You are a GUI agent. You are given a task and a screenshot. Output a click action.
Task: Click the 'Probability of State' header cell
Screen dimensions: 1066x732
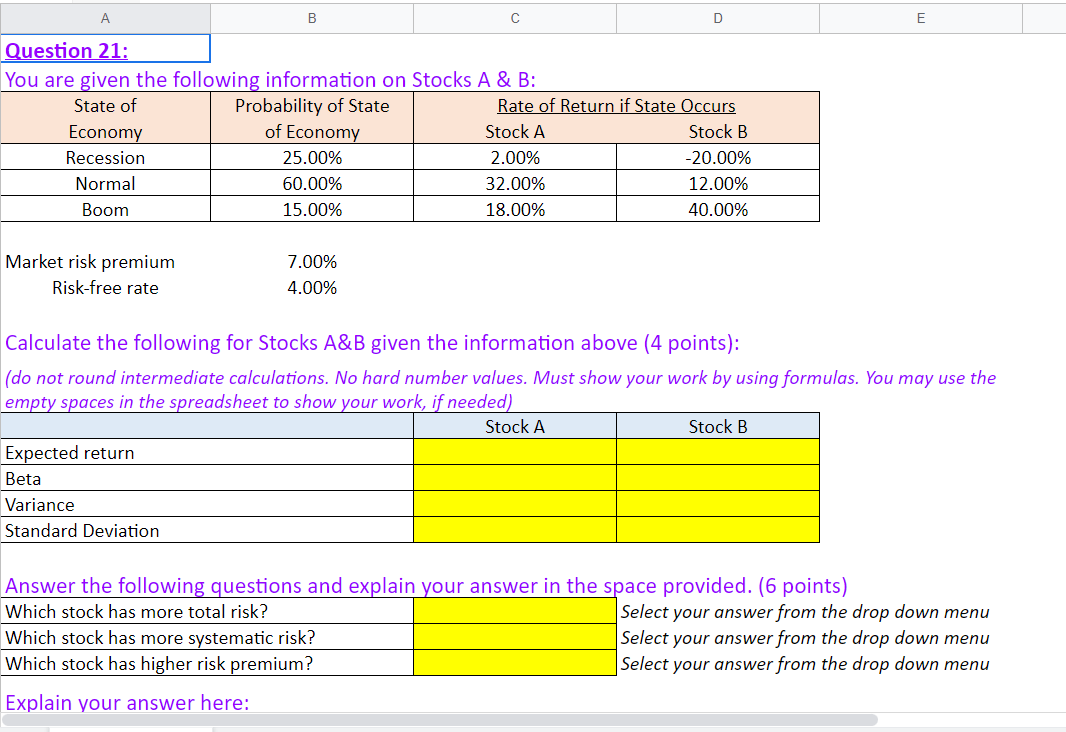(x=312, y=106)
